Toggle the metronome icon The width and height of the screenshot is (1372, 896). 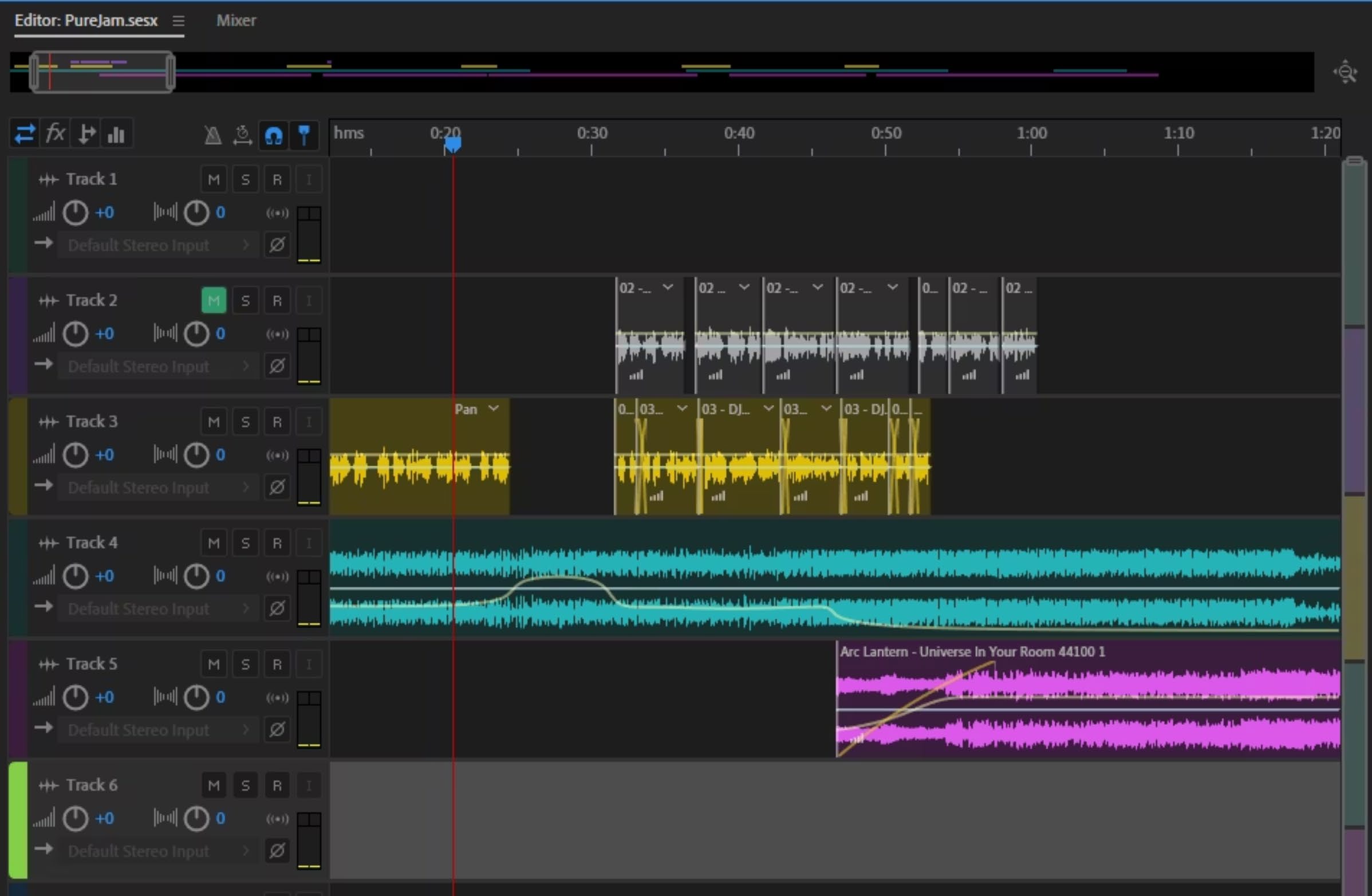point(212,135)
